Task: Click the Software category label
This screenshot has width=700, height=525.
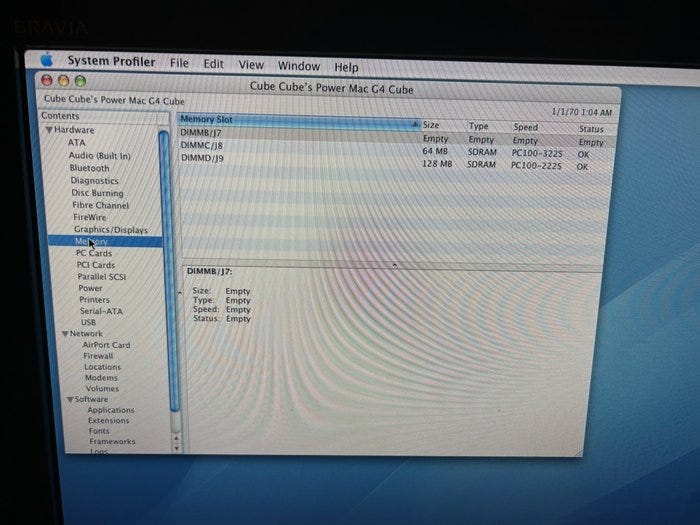Action: point(91,399)
